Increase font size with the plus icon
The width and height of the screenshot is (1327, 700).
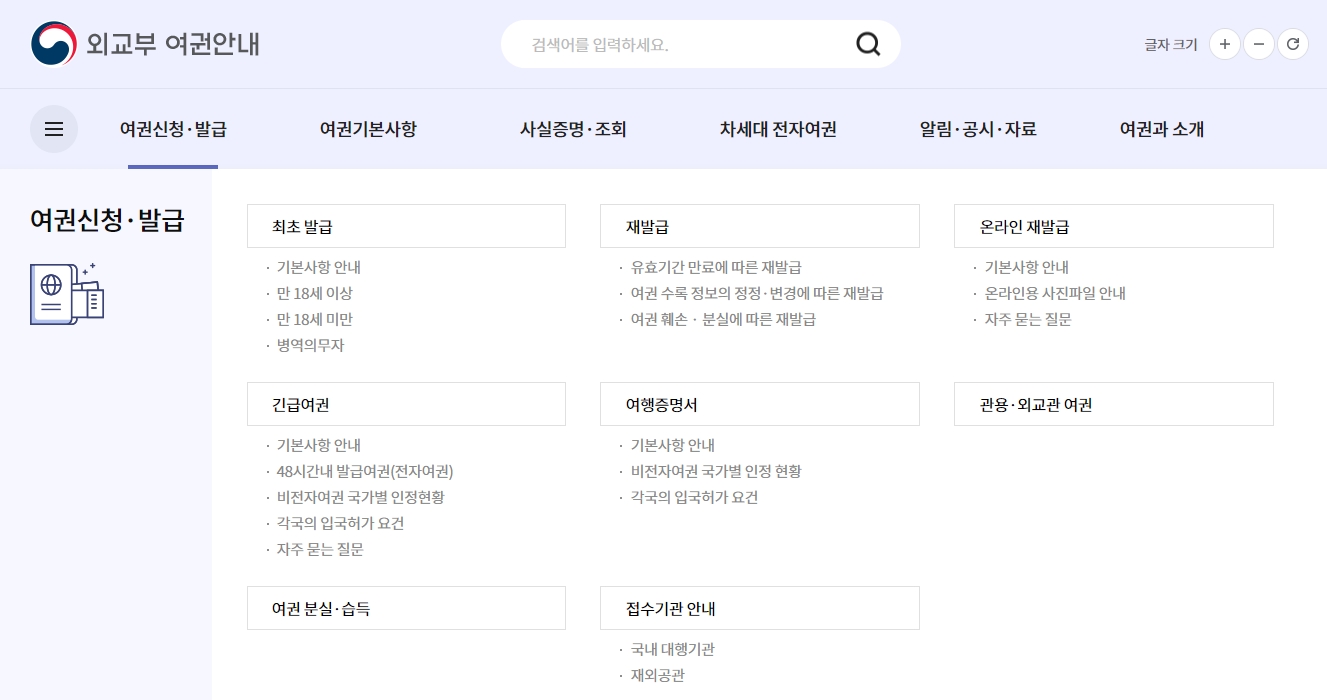(1224, 44)
